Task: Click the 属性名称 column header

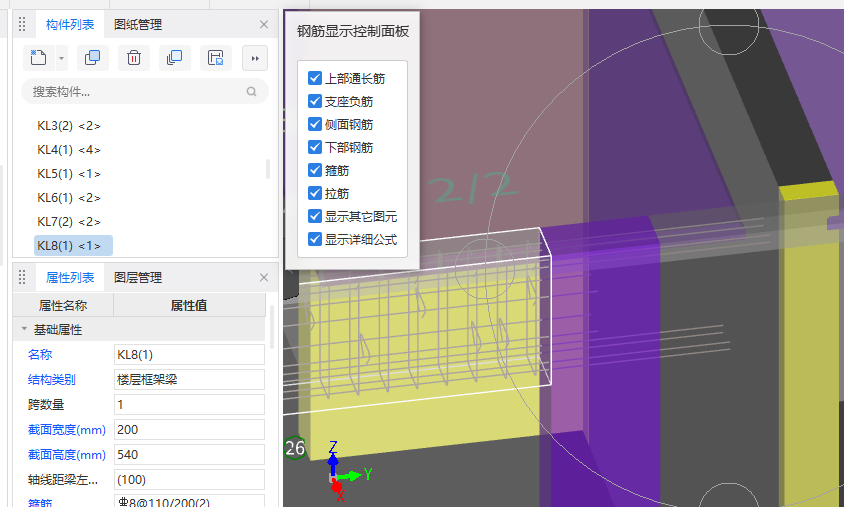Action: pyautogui.click(x=63, y=306)
